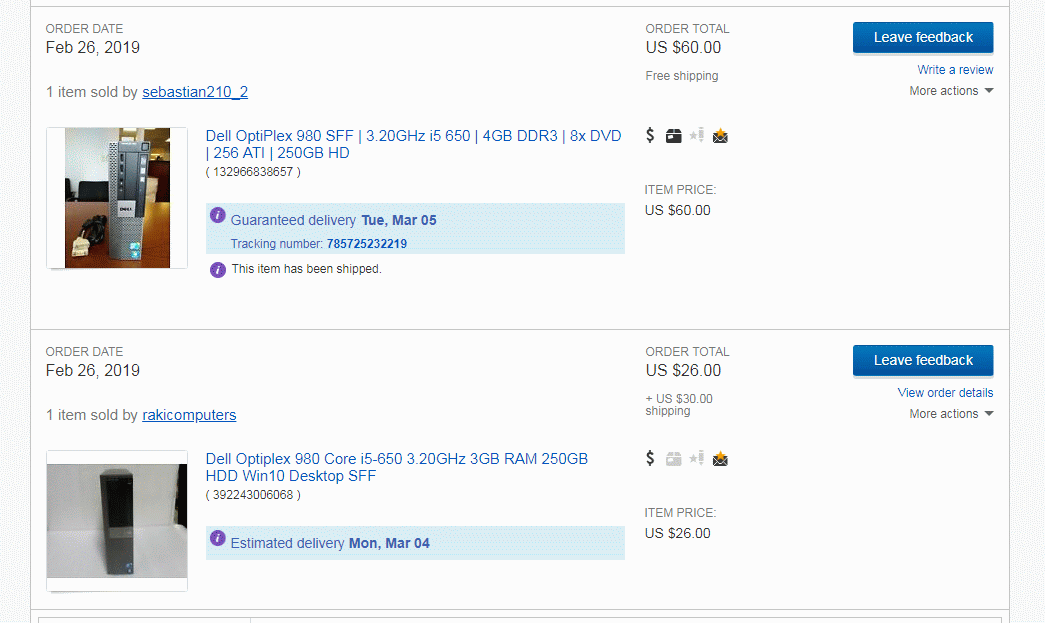Click info icon next to 'This item has been shipped'
Screen dimensions: 1045x623
coord(218,269)
